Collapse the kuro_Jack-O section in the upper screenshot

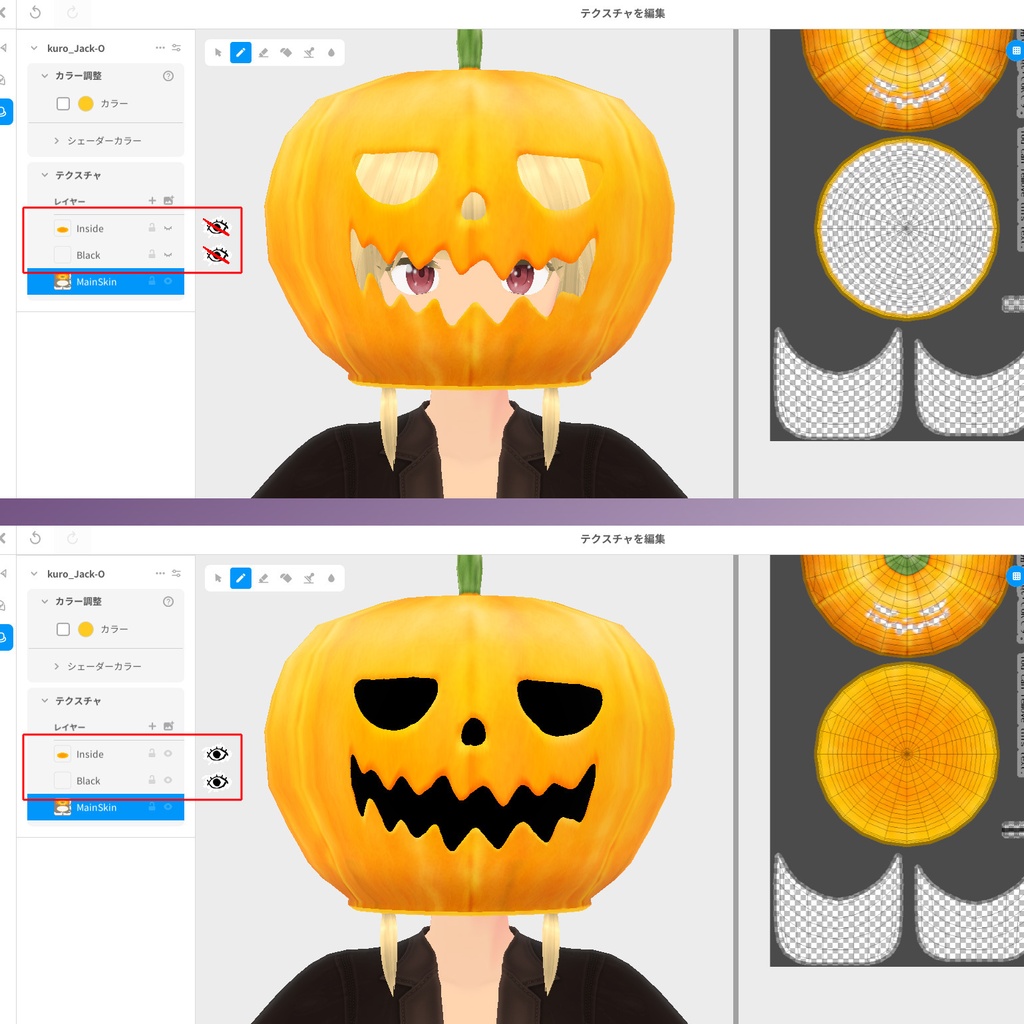[x=34, y=48]
